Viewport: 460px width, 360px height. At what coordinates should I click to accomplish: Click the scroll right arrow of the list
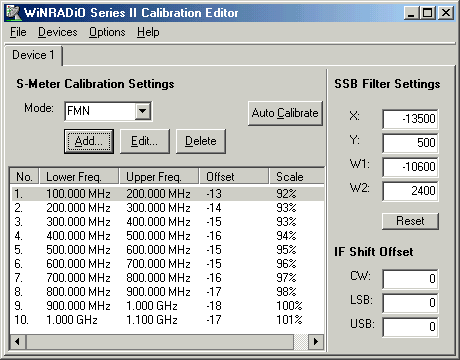coord(316,342)
